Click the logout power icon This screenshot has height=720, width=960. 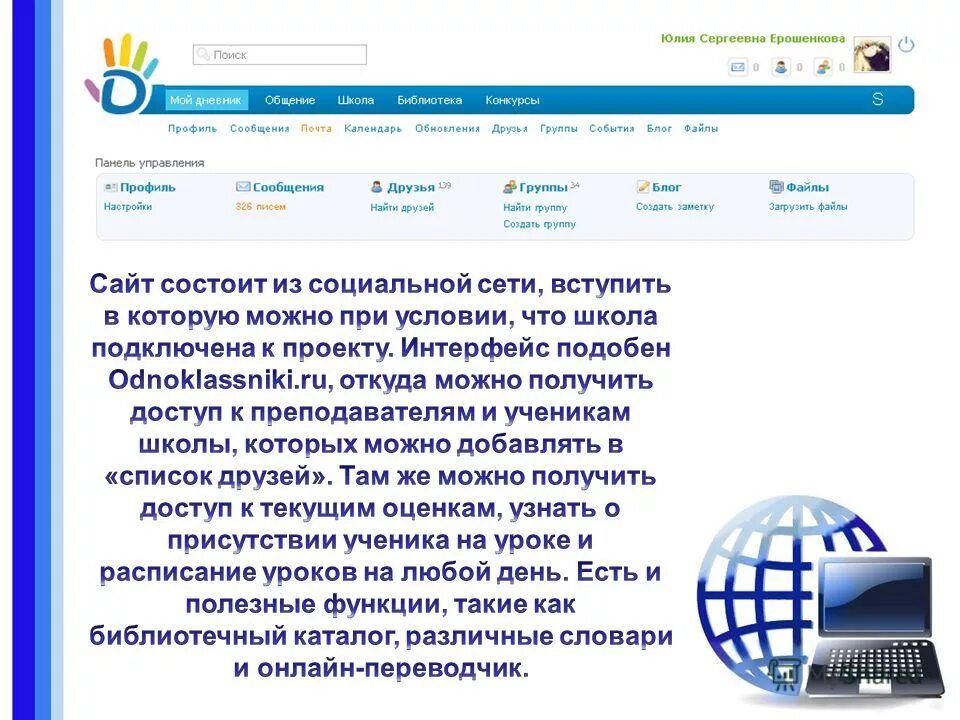[907, 45]
